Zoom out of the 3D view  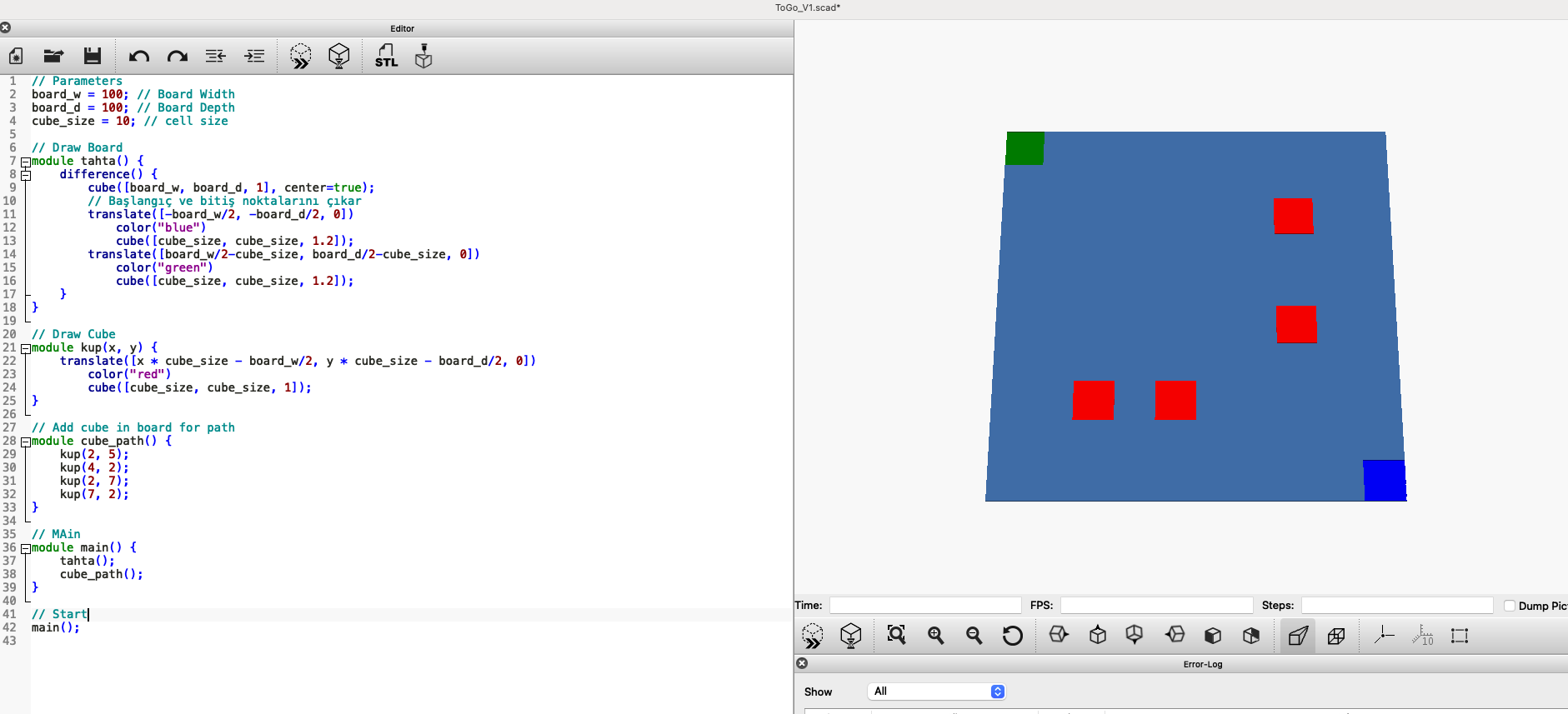(x=974, y=636)
